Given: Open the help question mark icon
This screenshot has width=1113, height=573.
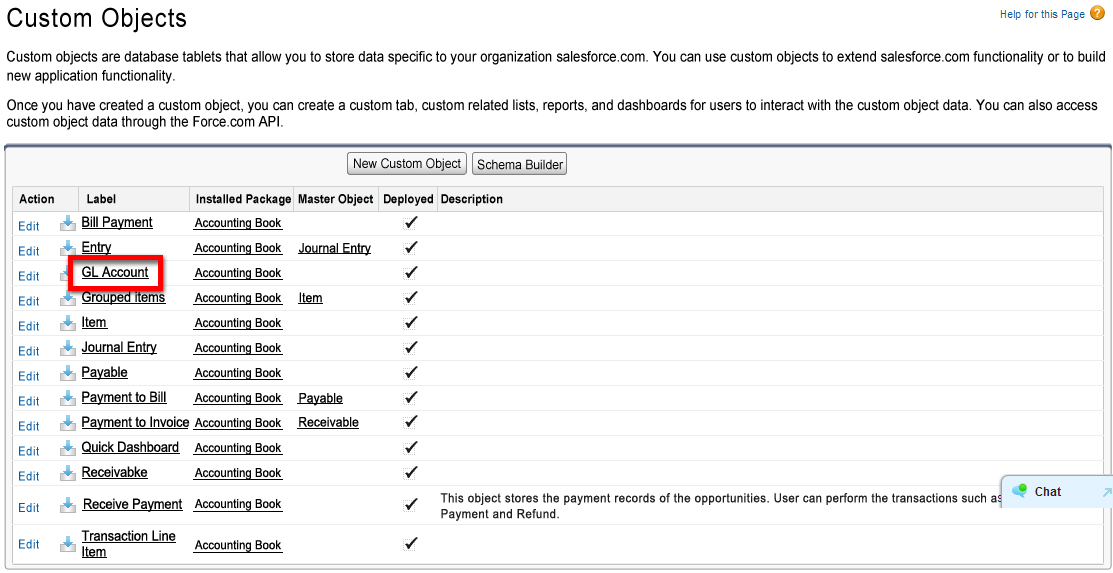Looking at the screenshot, I should click(x=1097, y=13).
